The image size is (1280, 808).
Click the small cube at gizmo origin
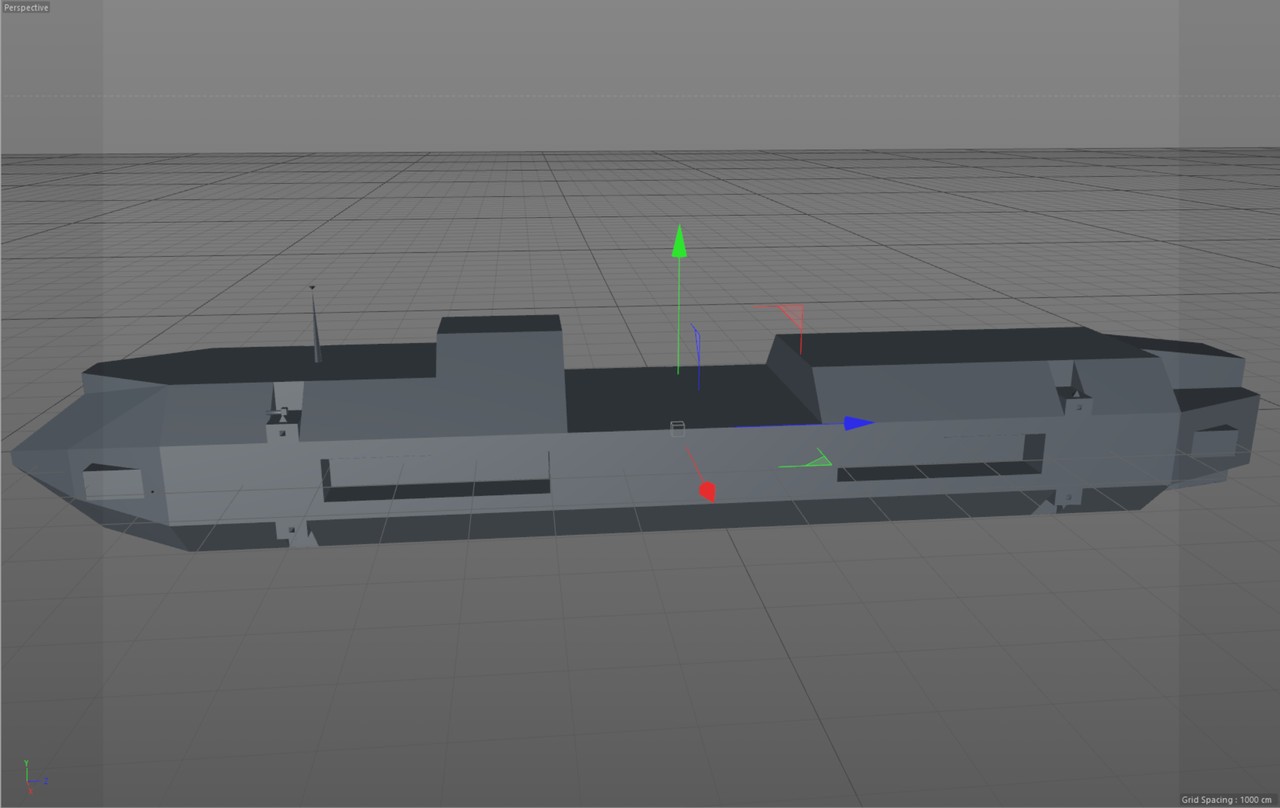677,429
